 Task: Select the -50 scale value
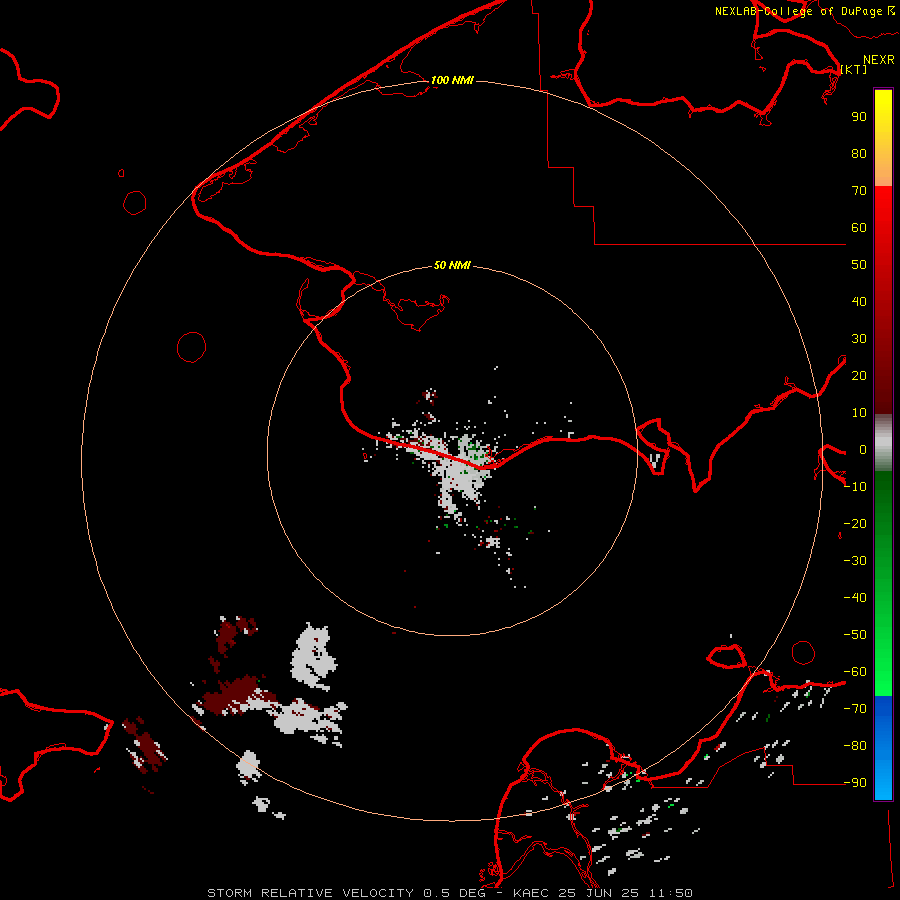855,635
